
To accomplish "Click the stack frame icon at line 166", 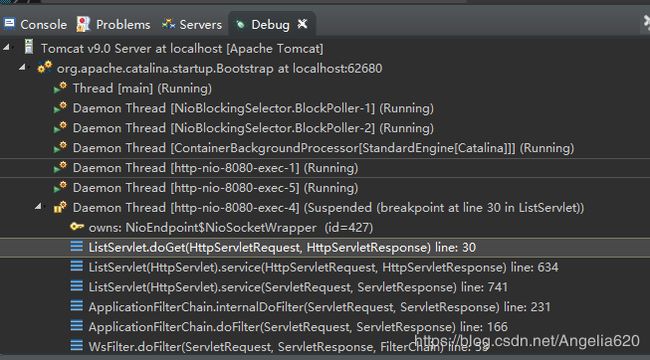I will click(76, 326).
